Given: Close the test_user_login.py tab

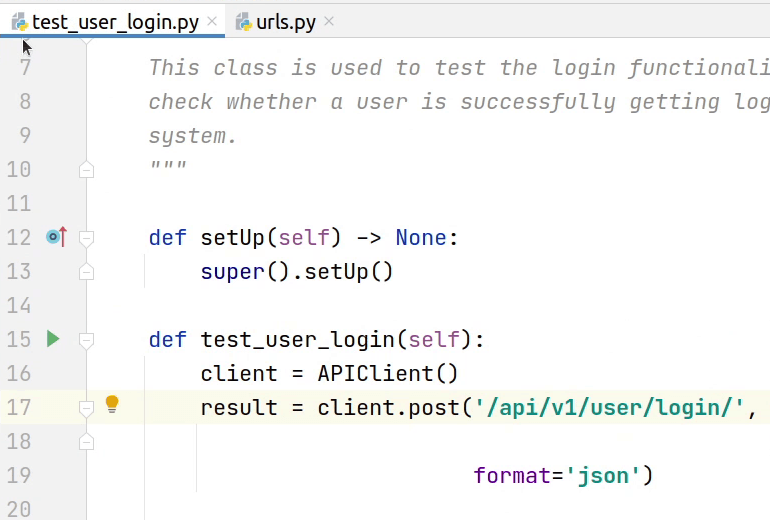Looking at the screenshot, I should 213,22.
